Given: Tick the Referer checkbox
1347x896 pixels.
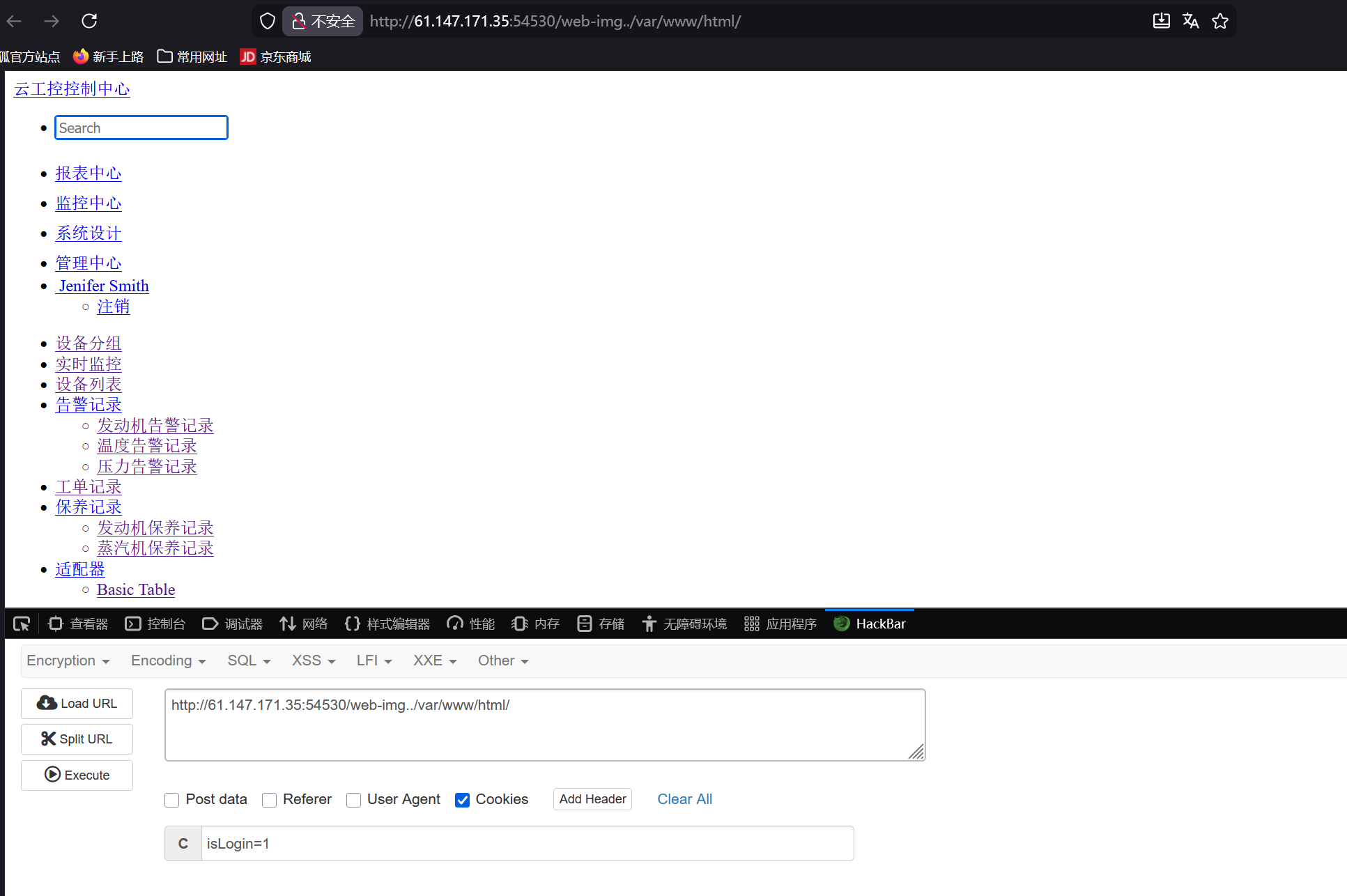Looking at the screenshot, I should pos(270,800).
